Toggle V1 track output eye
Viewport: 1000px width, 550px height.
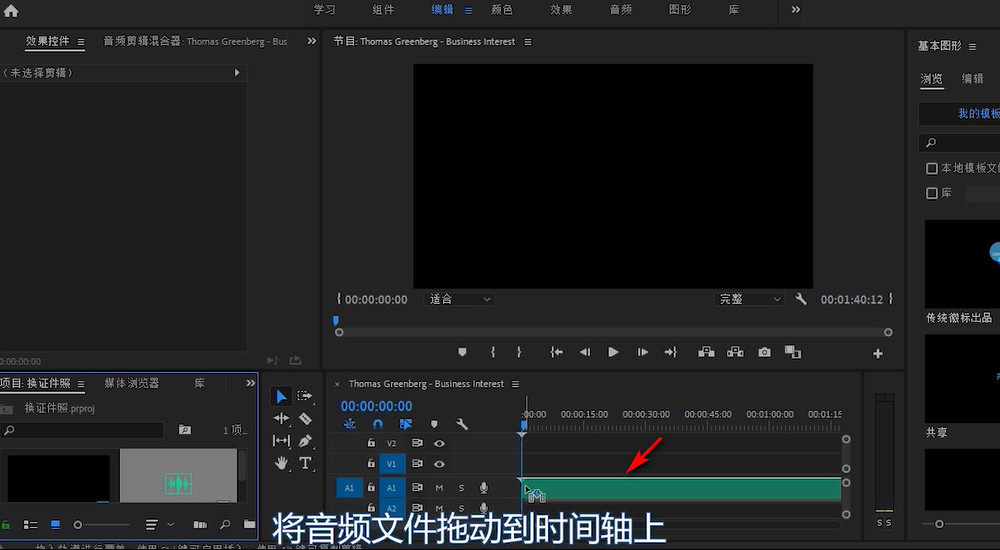pos(439,464)
